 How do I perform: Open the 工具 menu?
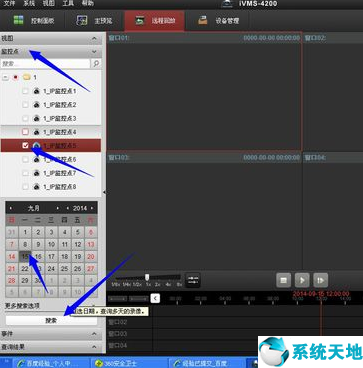(x=68, y=4)
